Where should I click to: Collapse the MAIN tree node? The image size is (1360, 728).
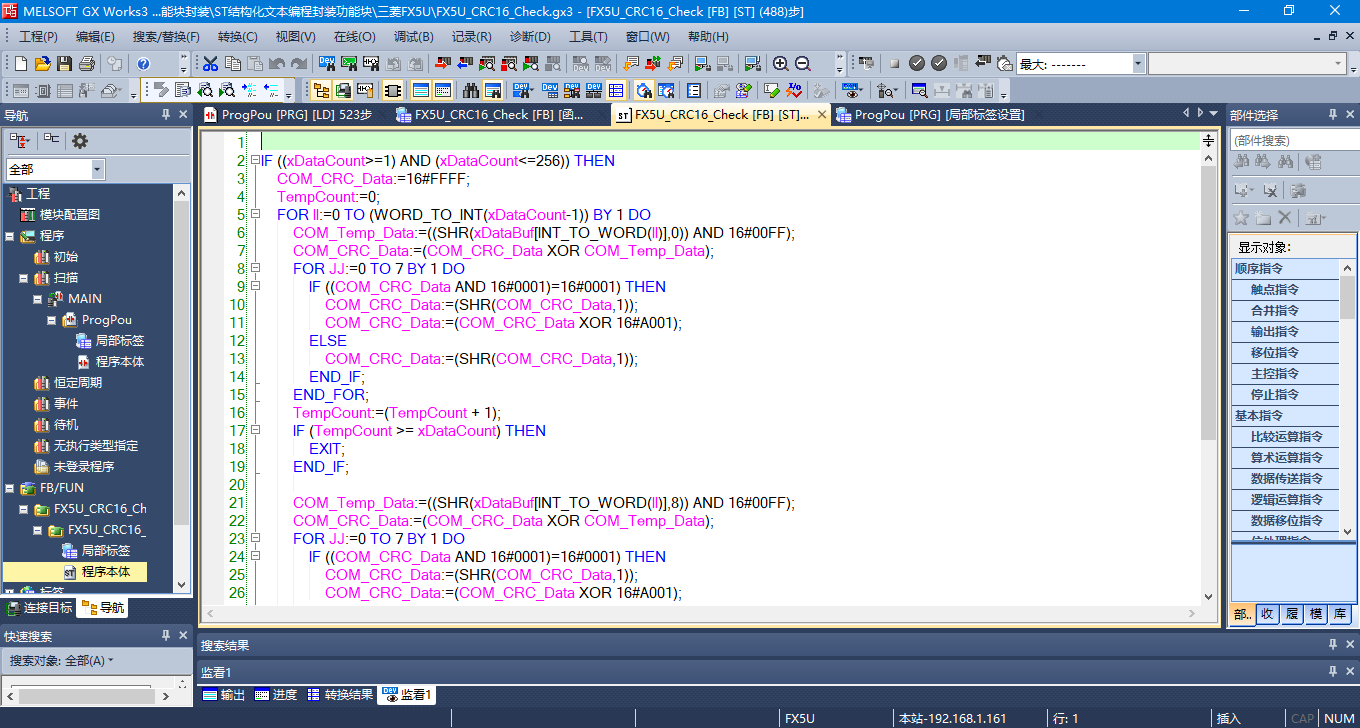[x=37, y=299]
